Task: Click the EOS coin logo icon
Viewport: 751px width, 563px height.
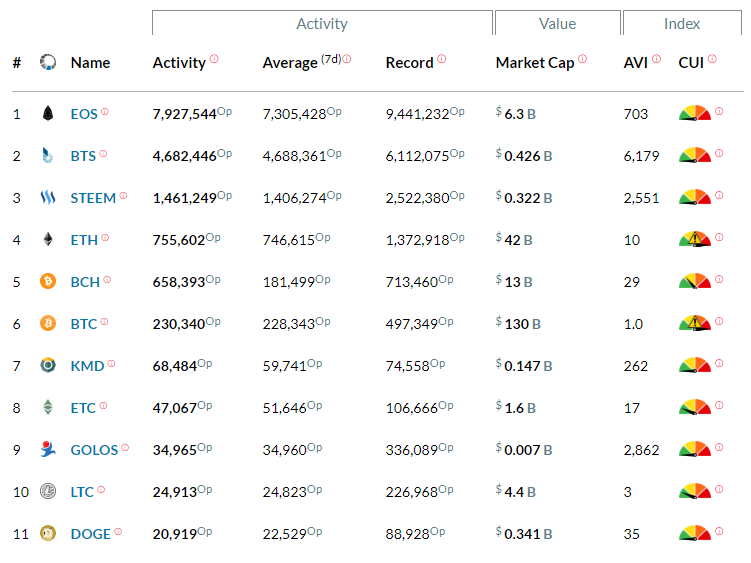Action: pos(48,114)
